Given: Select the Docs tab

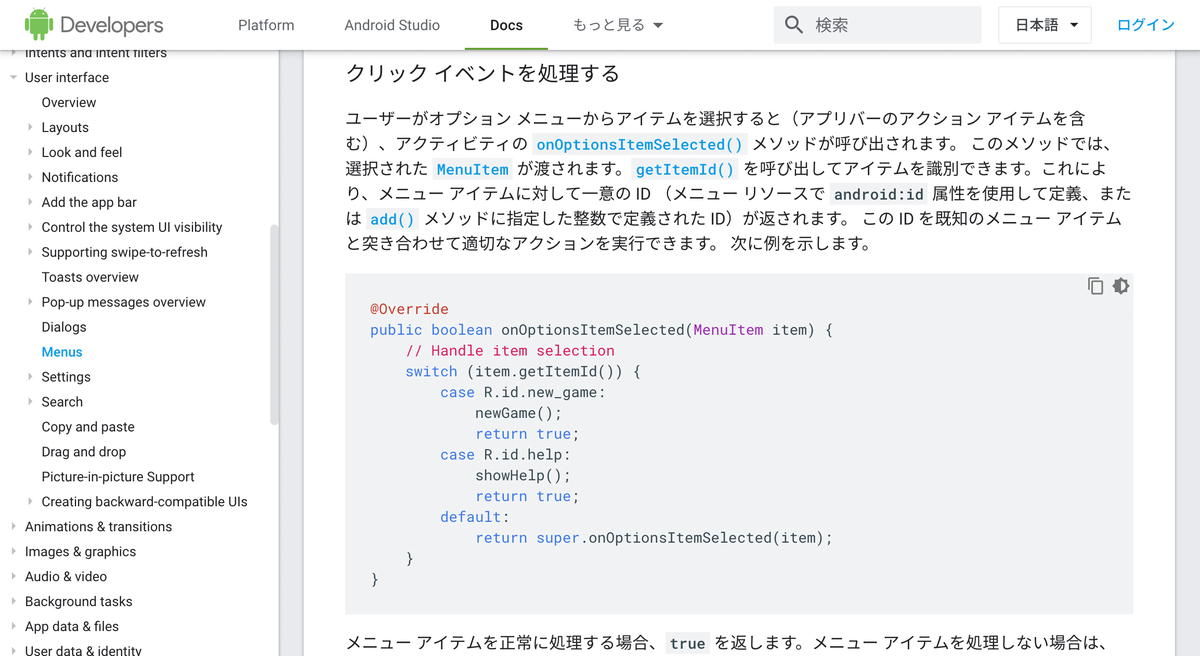Looking at the screenshot, I should [506, 25].
